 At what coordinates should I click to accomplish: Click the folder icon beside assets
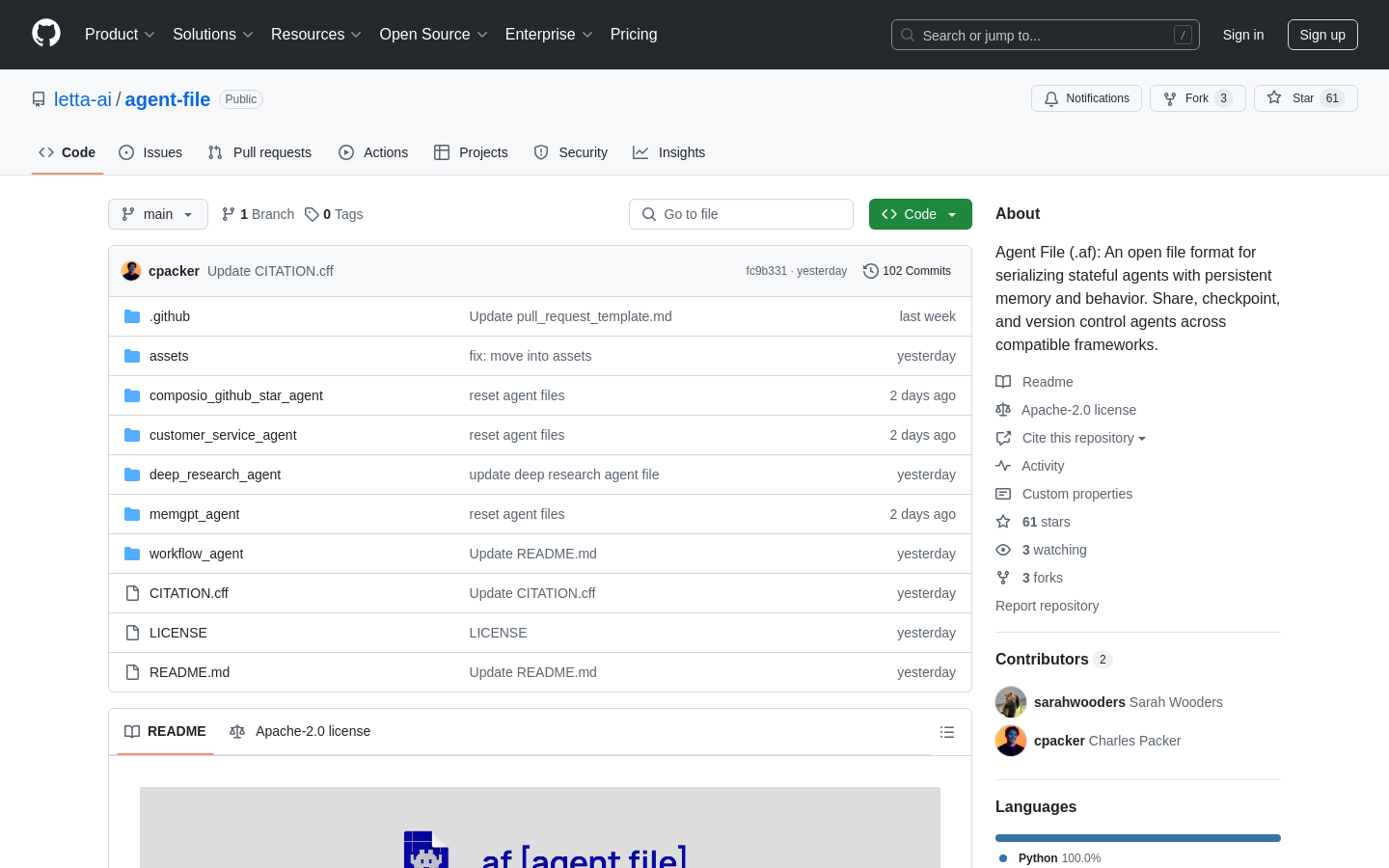tap(132, 356)
